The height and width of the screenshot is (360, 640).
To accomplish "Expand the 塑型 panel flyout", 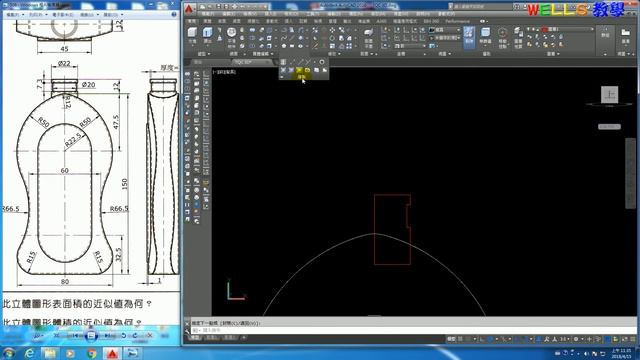I will [x=204, y=54].
